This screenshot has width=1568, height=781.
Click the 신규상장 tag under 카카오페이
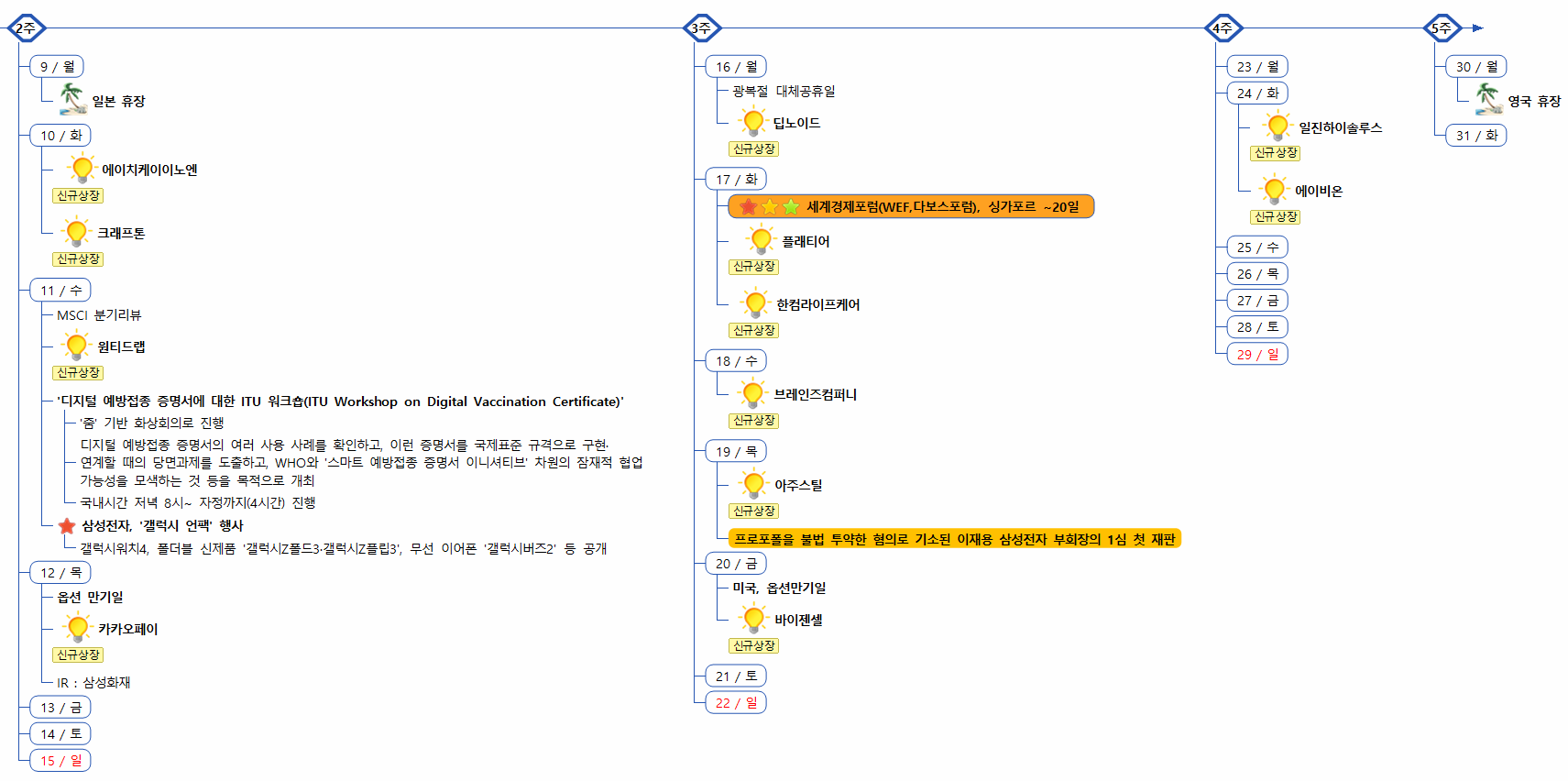pos(78,654)
